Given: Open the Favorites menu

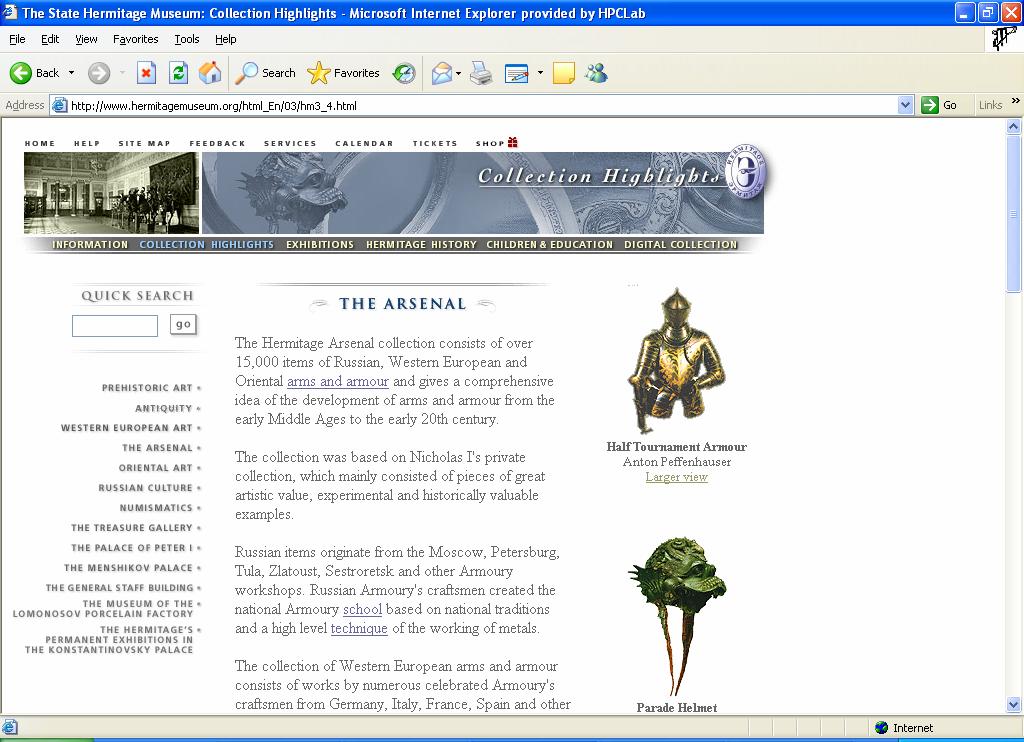Looking at the screenshot, I should [x=136, y=39].
